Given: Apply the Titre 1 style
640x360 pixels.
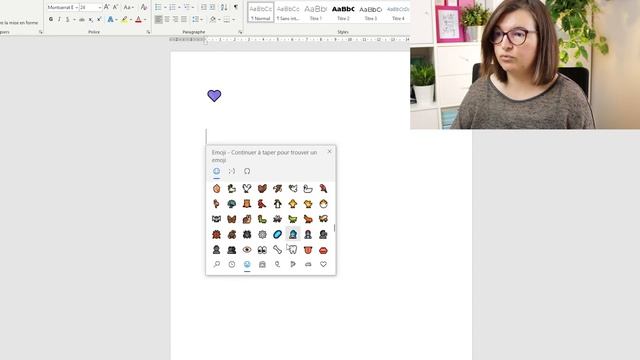Looking at the screenshot, I should click(316, 12).
